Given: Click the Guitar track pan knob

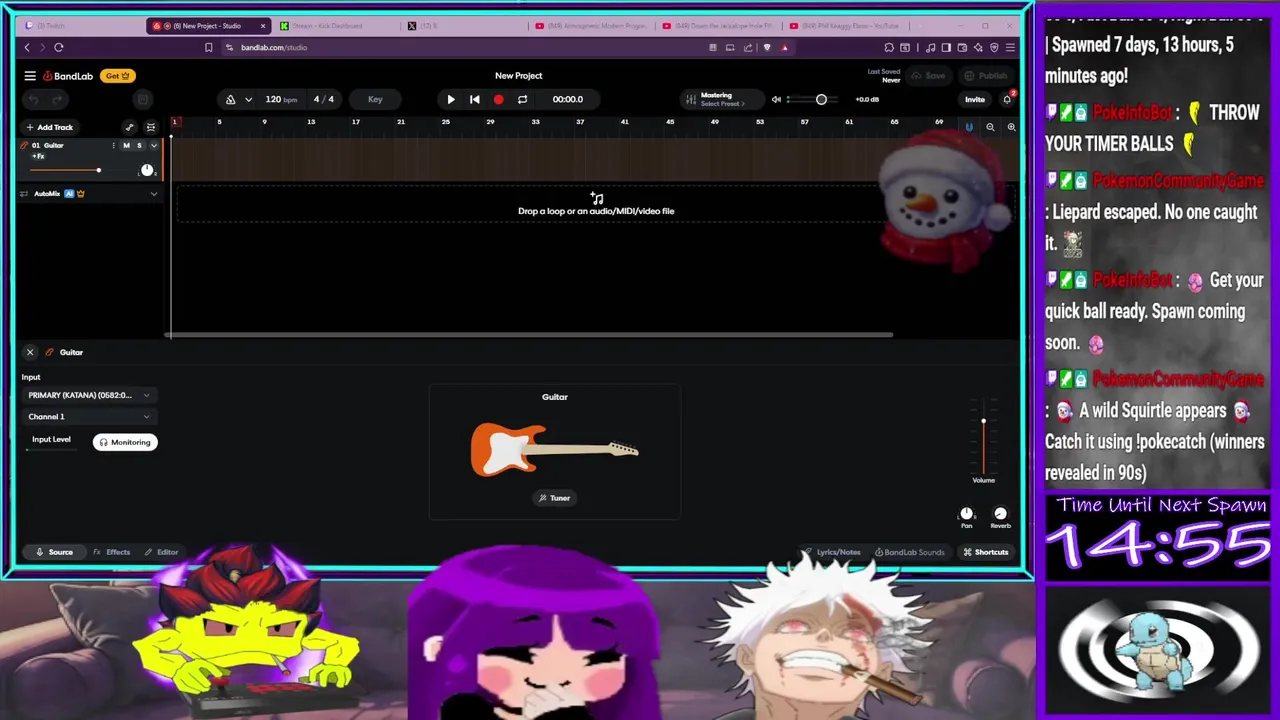Looking at the screenshot, I should tap(147, 170).
